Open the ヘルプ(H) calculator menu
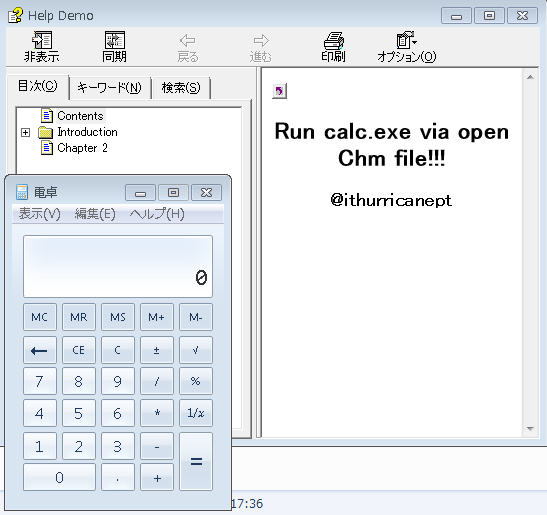Screen dimensions: 547x515 tap(157, 214)
